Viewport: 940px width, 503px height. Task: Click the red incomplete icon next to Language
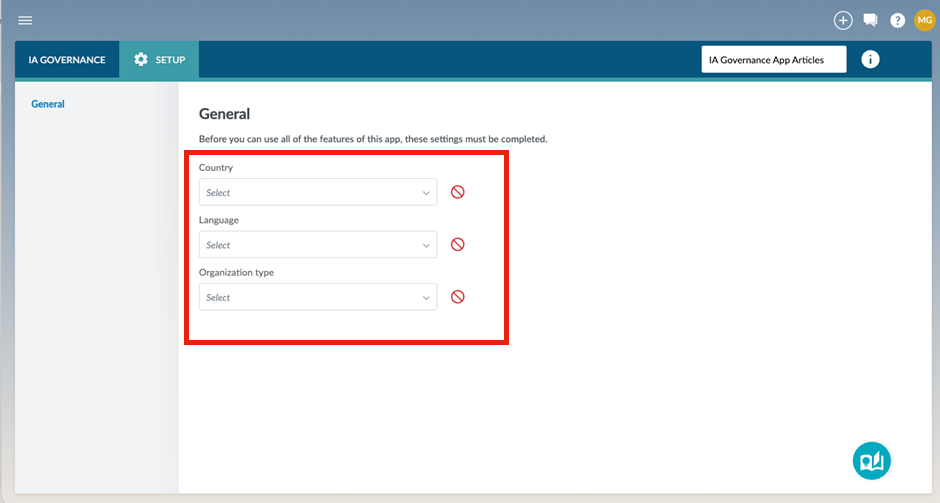pyautogui.click(x=458, y=244)
